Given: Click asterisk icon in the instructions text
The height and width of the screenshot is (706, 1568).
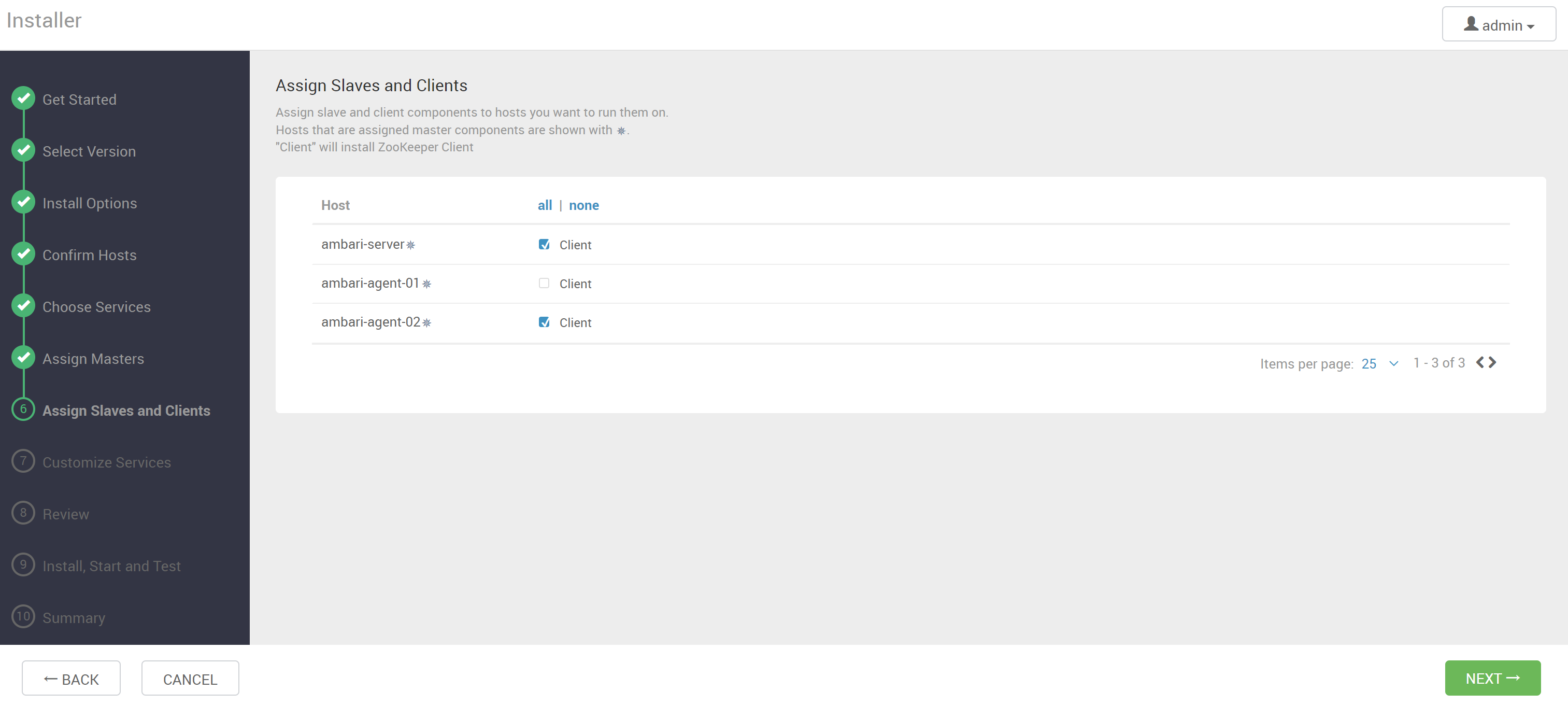Looking at the screenshot, I should click(x=621, y=130).
